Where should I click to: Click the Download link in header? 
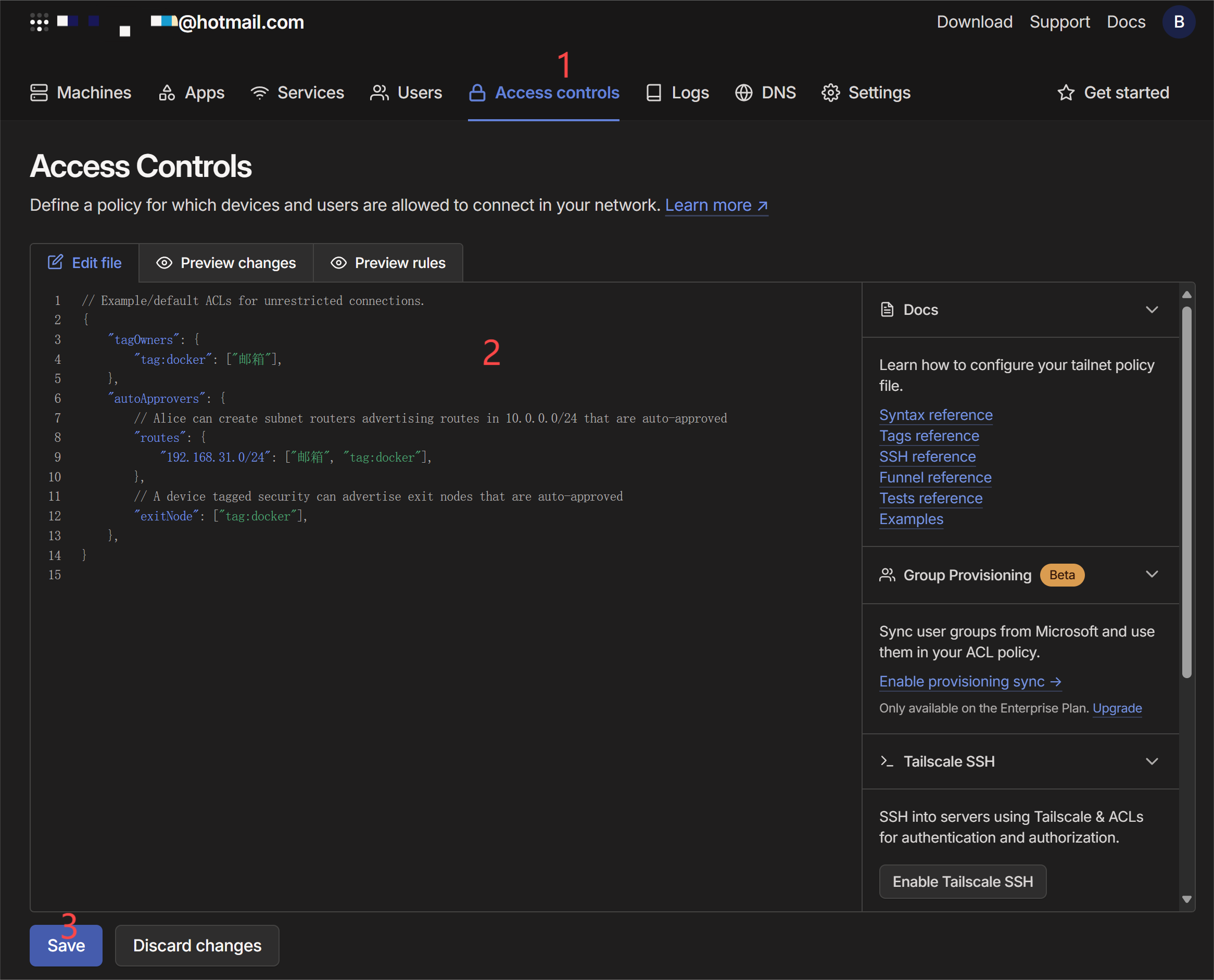975,22
